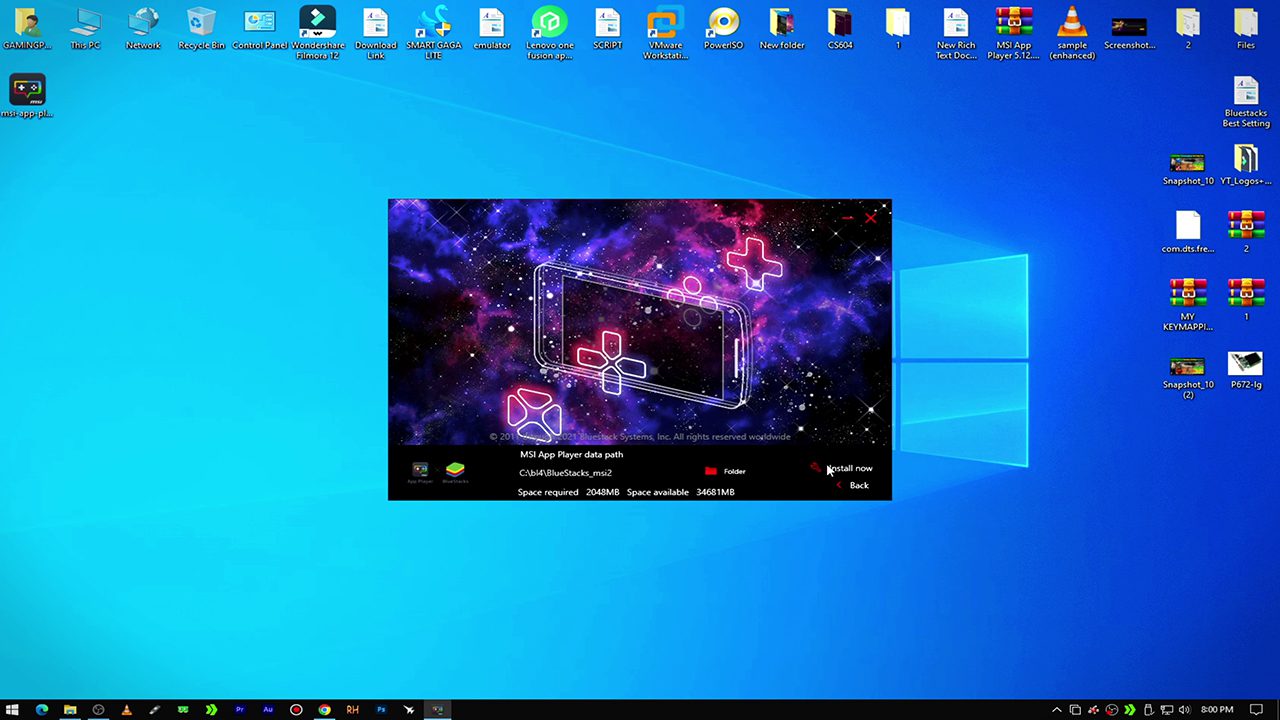1280x720 pixels.
Task: Click the data path C:\bl4\BlueStacks_msi2
Action: (565, 473)
